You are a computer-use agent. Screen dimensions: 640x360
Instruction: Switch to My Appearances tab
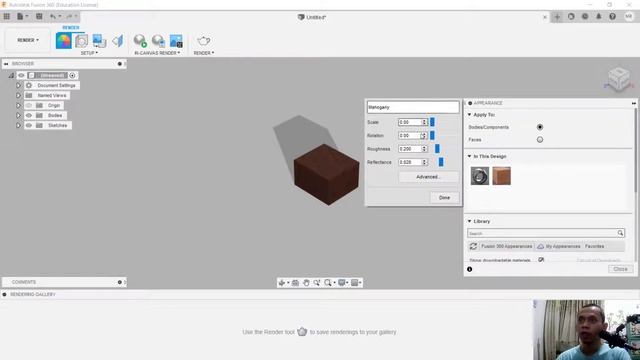click(559, 247)
